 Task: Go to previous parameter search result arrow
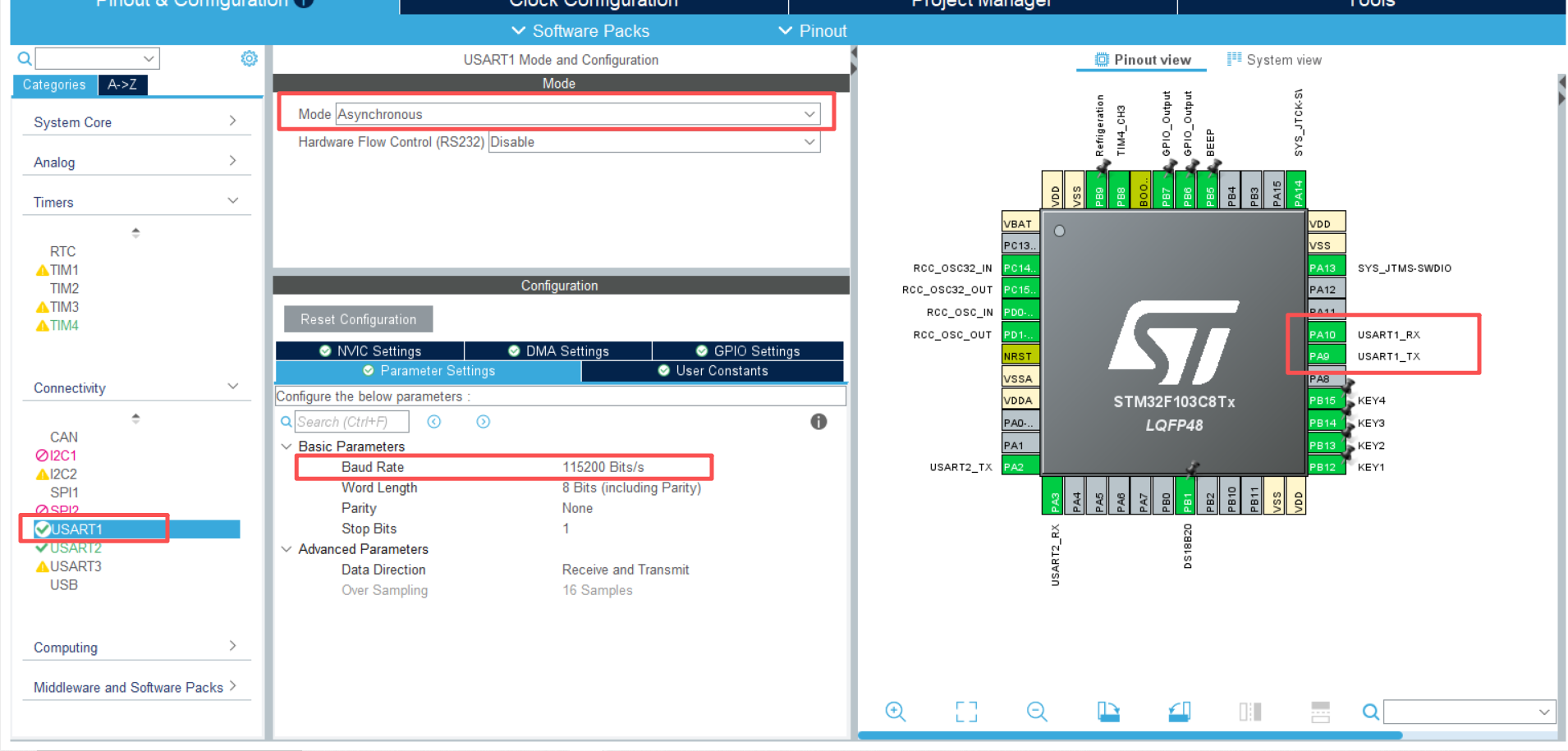click(434, 422)
